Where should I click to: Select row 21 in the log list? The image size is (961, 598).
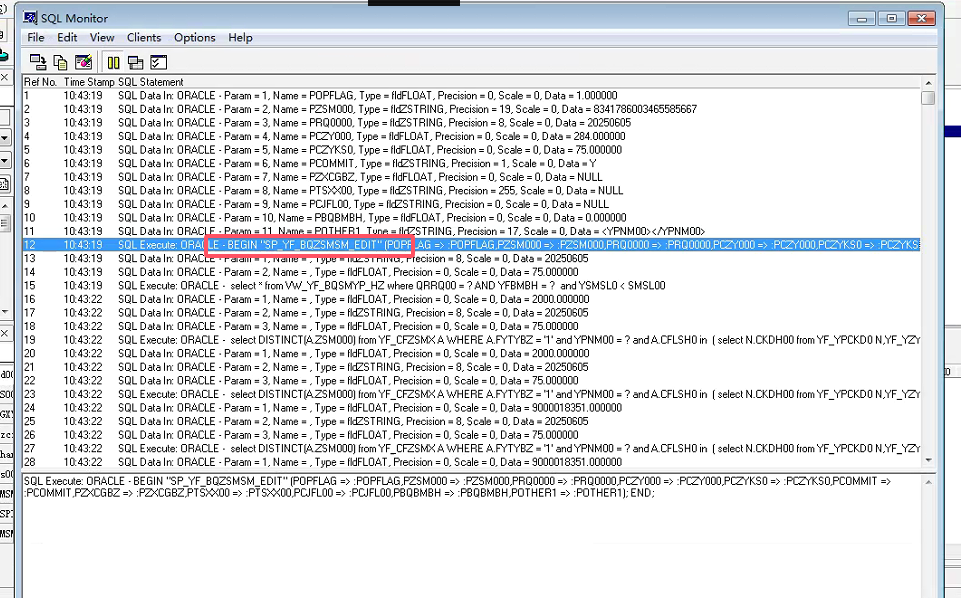click(x=471, y=366)
